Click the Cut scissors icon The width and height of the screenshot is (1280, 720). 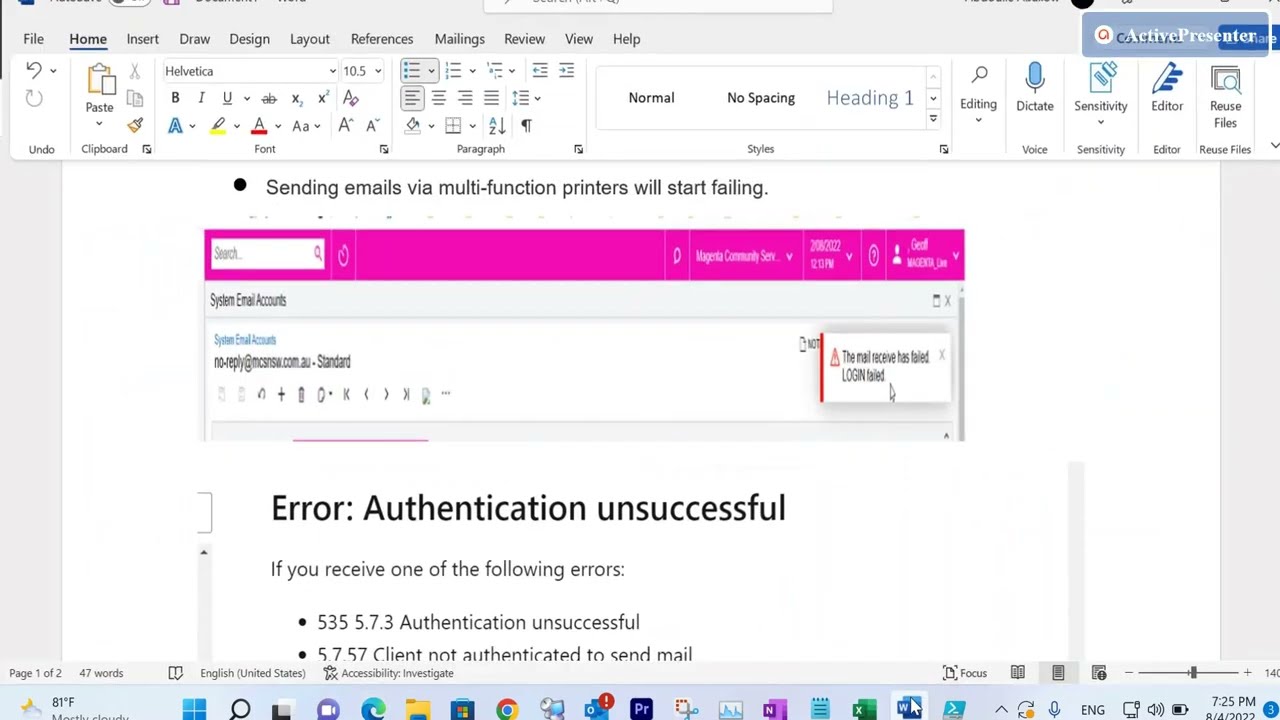(x=135, y=72)
